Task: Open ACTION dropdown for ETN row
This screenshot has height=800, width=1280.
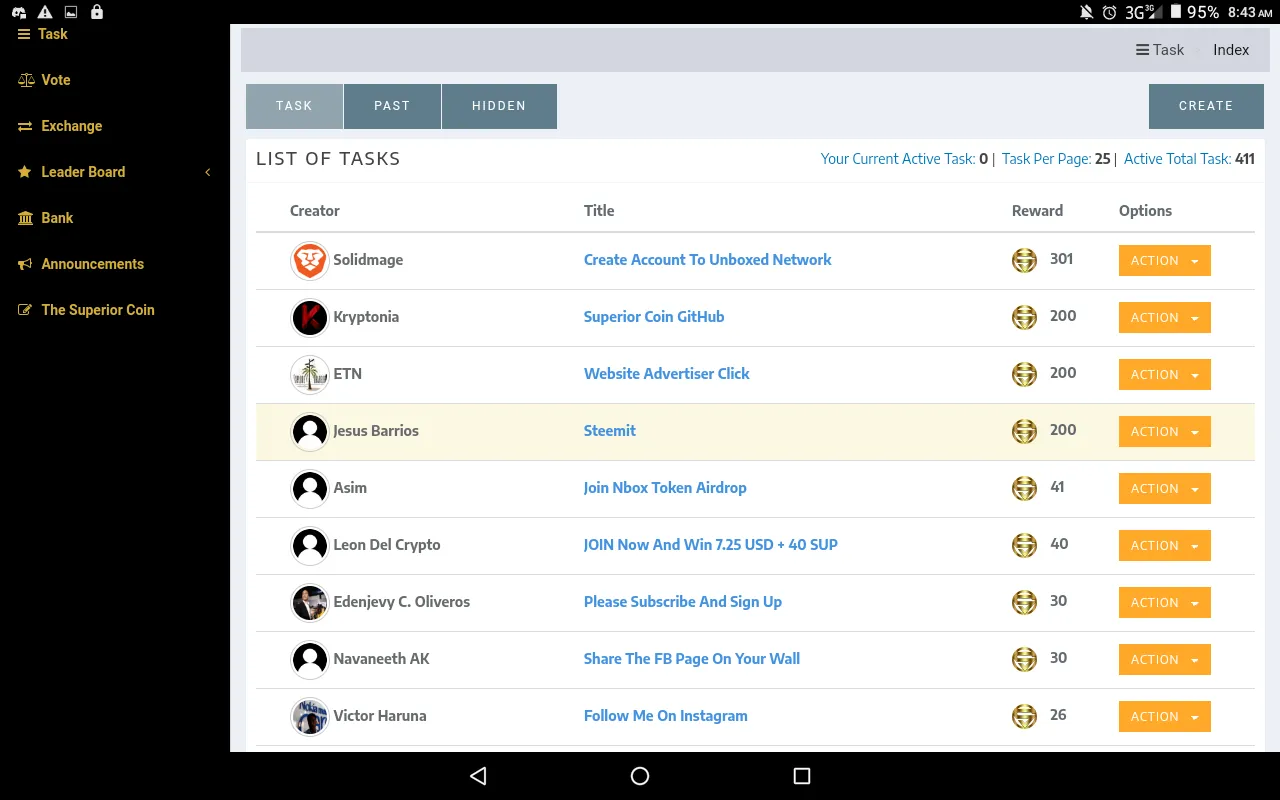Action: 1165,375
